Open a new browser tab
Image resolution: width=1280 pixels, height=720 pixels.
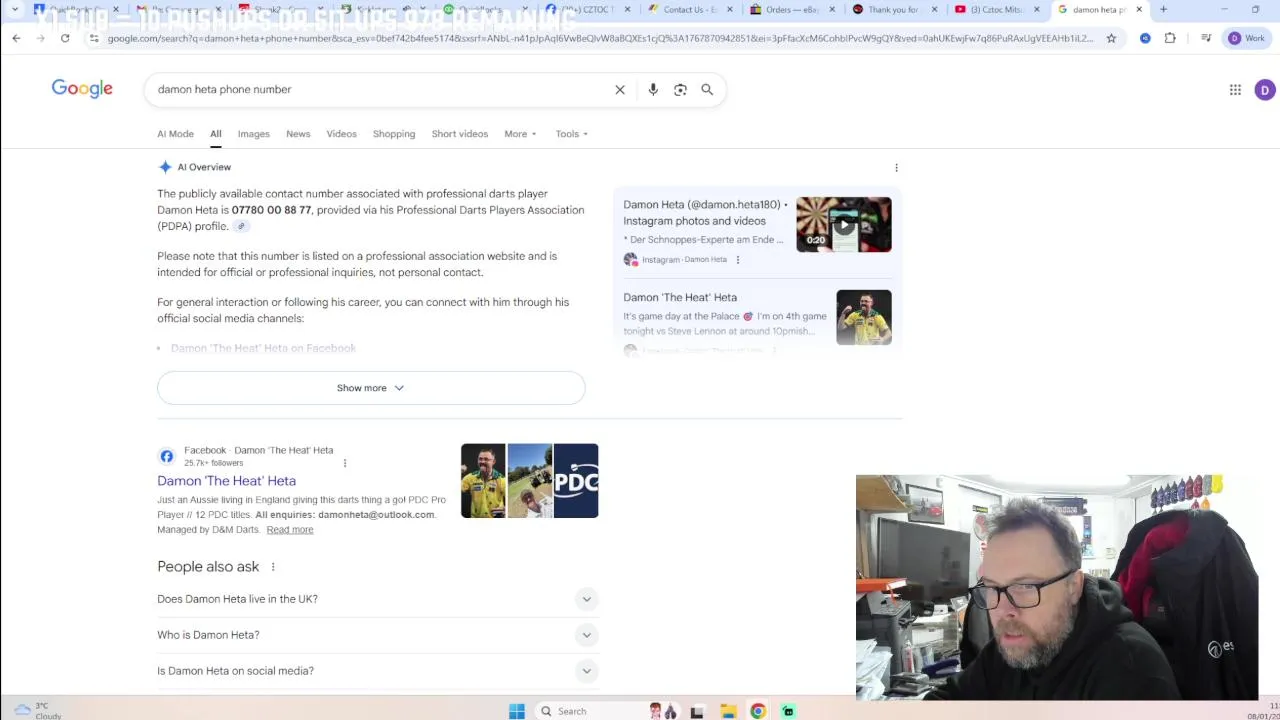click(x=1163, y=9)
